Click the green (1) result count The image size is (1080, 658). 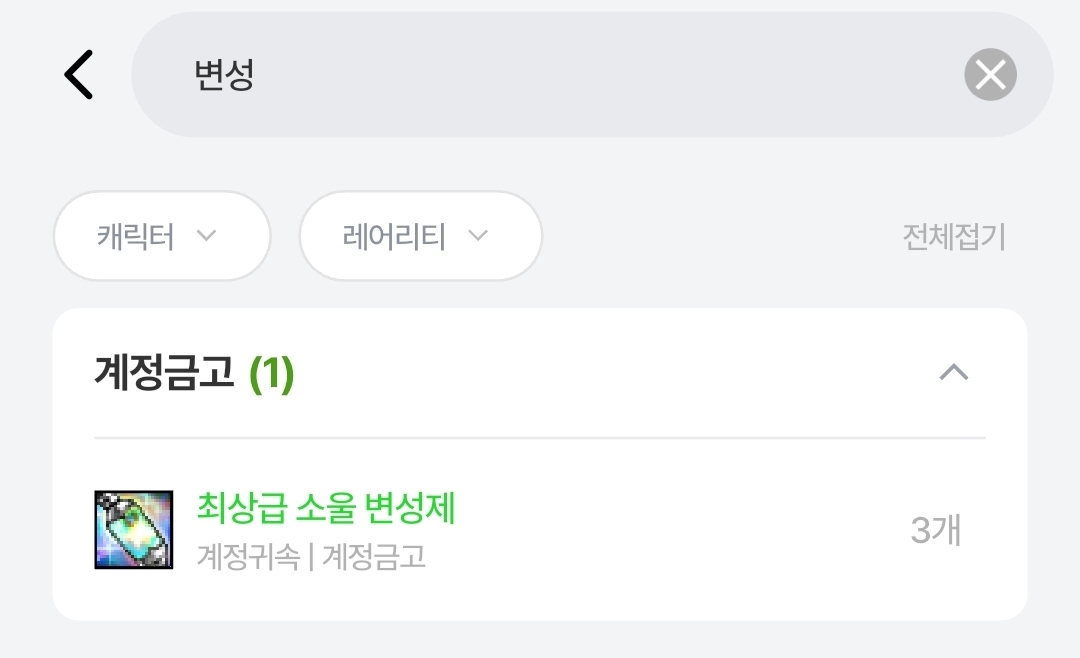271,374
